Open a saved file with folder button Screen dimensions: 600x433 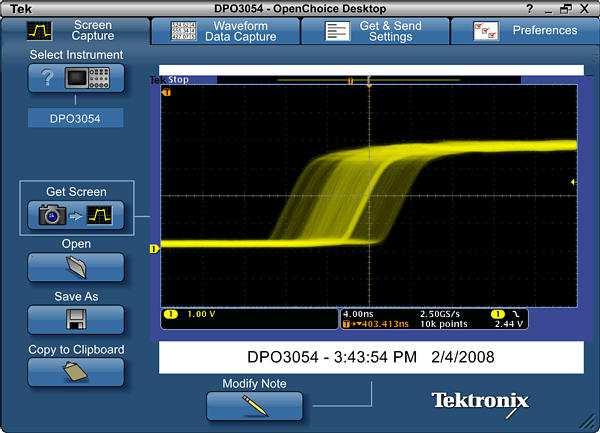click(x=76, y=267)
